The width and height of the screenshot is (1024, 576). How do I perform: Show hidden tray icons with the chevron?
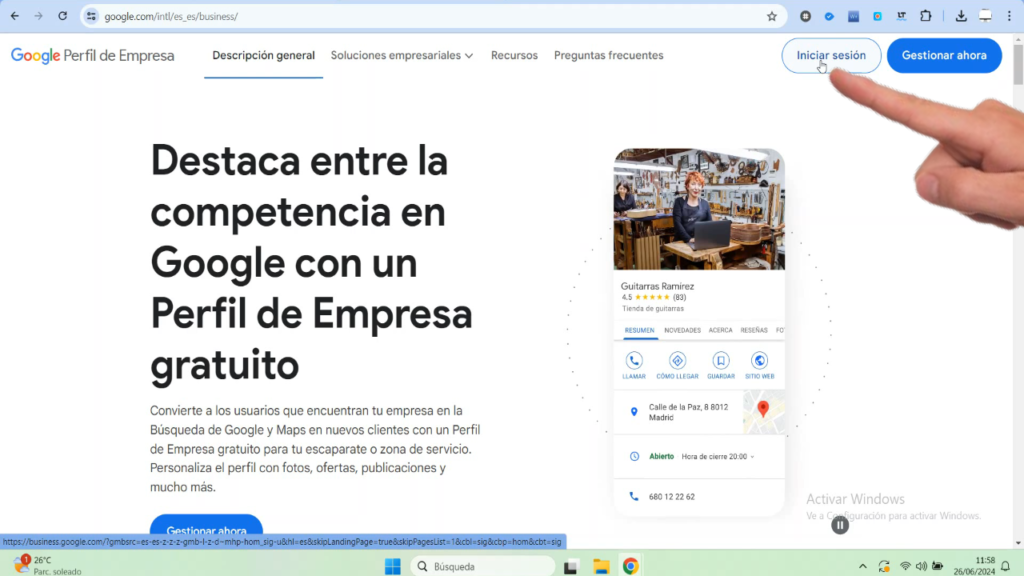click(x=863, y=564)
